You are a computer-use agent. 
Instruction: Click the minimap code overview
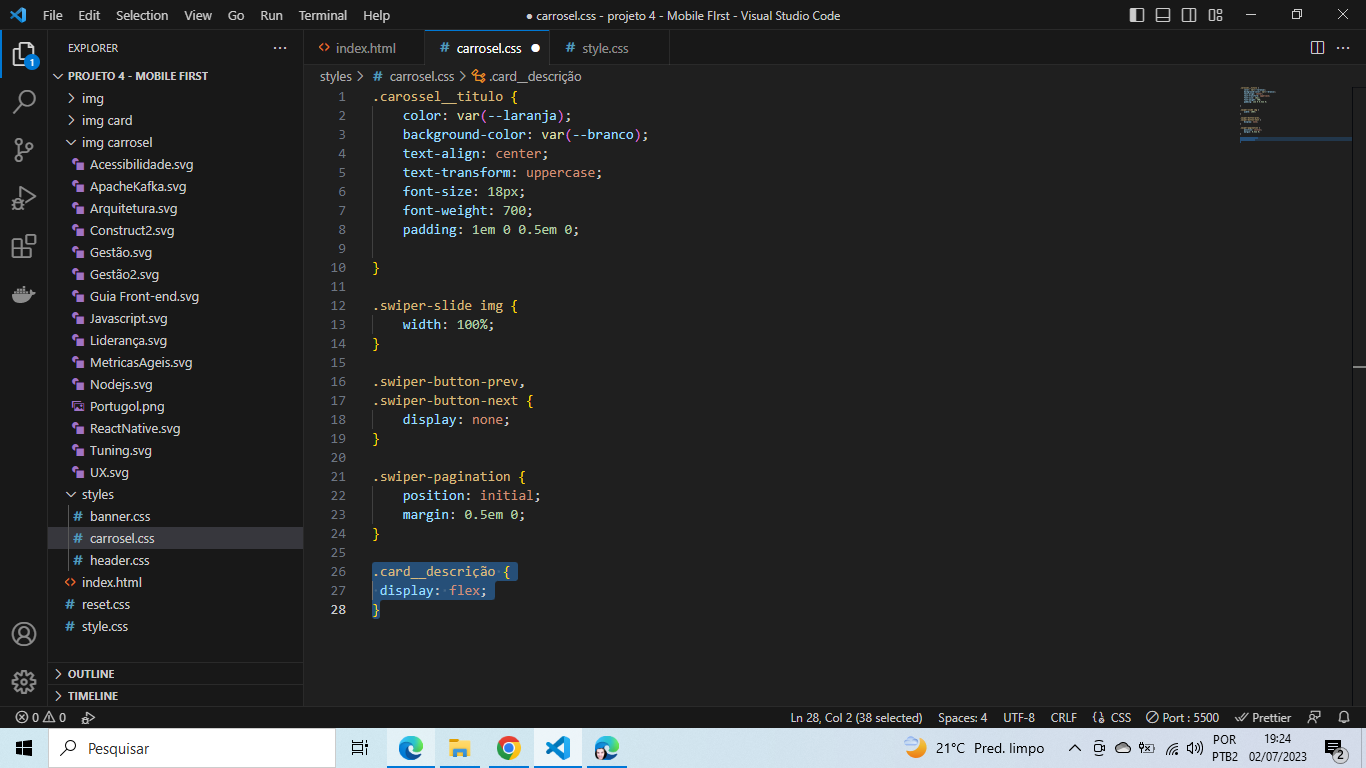(x=1295, y=115)
